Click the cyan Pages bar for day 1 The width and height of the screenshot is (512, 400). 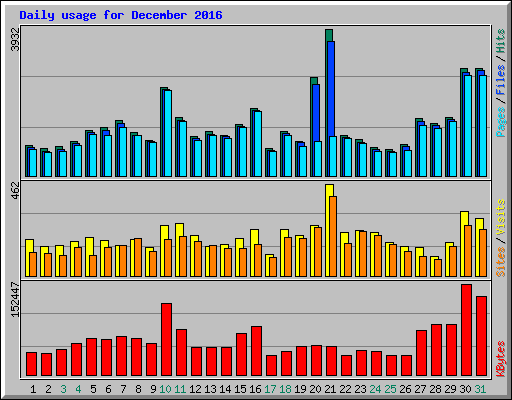(x=33, y=163)
